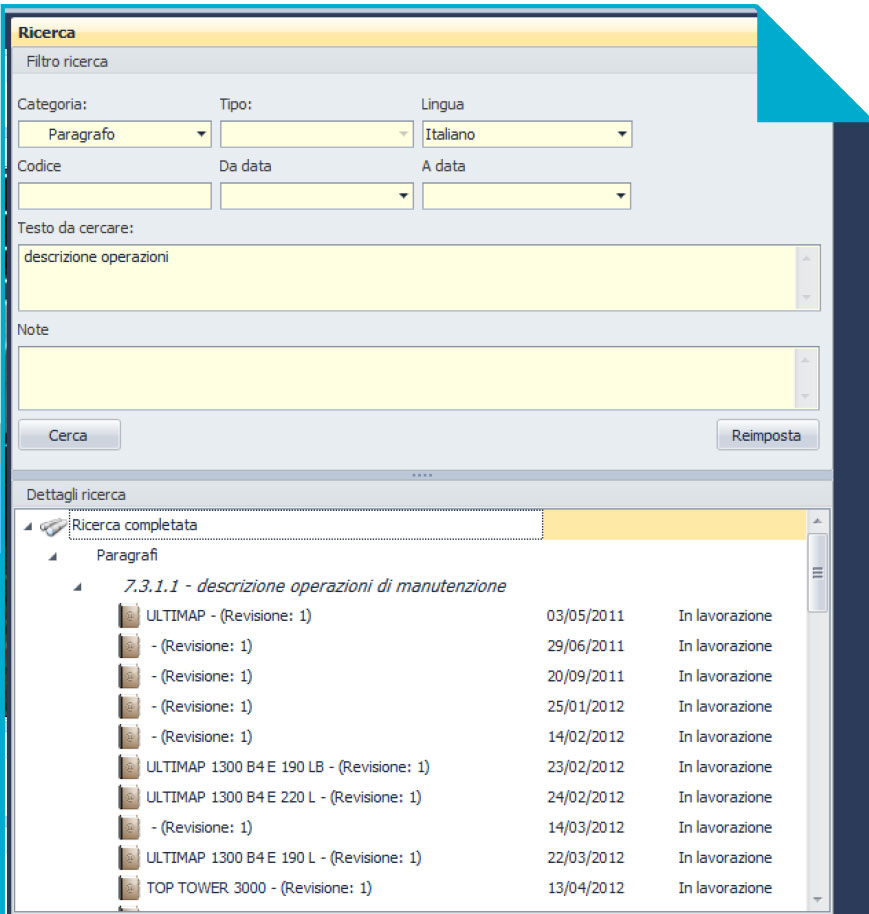Open the A data date picker
The height and width of the screenshot is (914, 869).
(x=621, y=196)
